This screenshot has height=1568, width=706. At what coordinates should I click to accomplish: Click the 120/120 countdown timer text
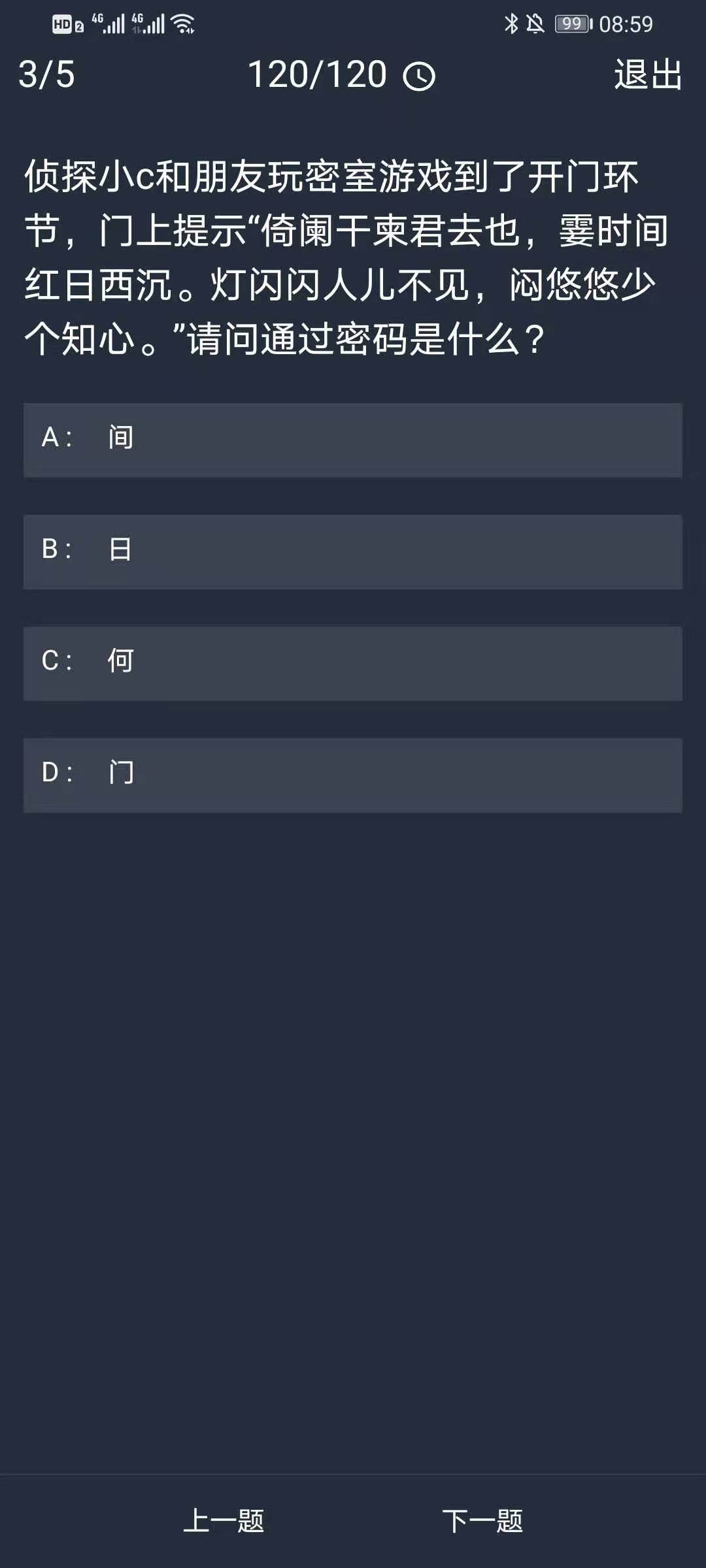(x=318, y=74)
